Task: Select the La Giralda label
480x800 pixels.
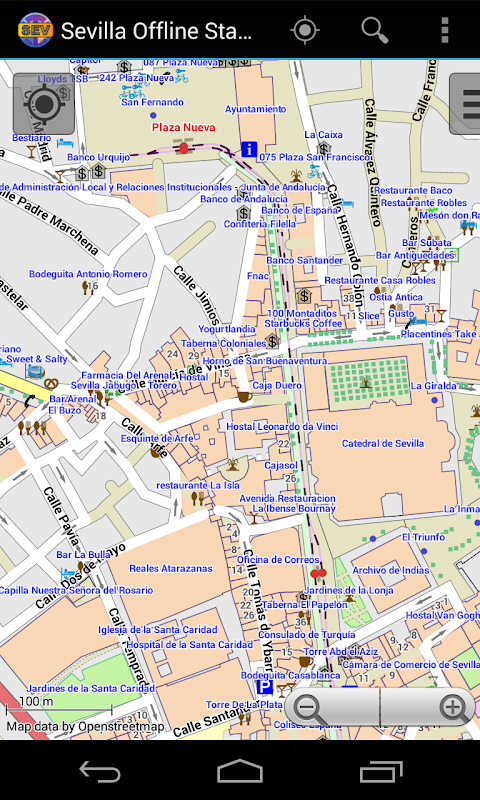Action: [x=433, y=386]
